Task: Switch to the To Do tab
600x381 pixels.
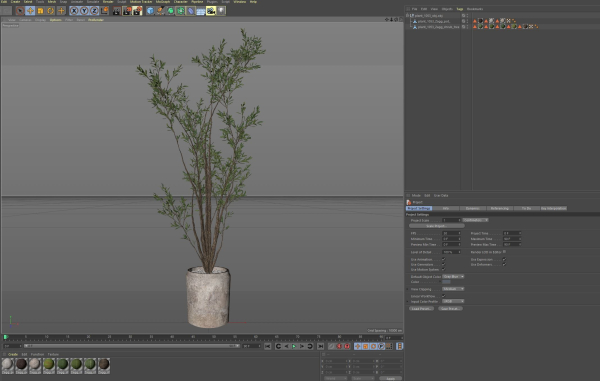Action: click(527, 208)
